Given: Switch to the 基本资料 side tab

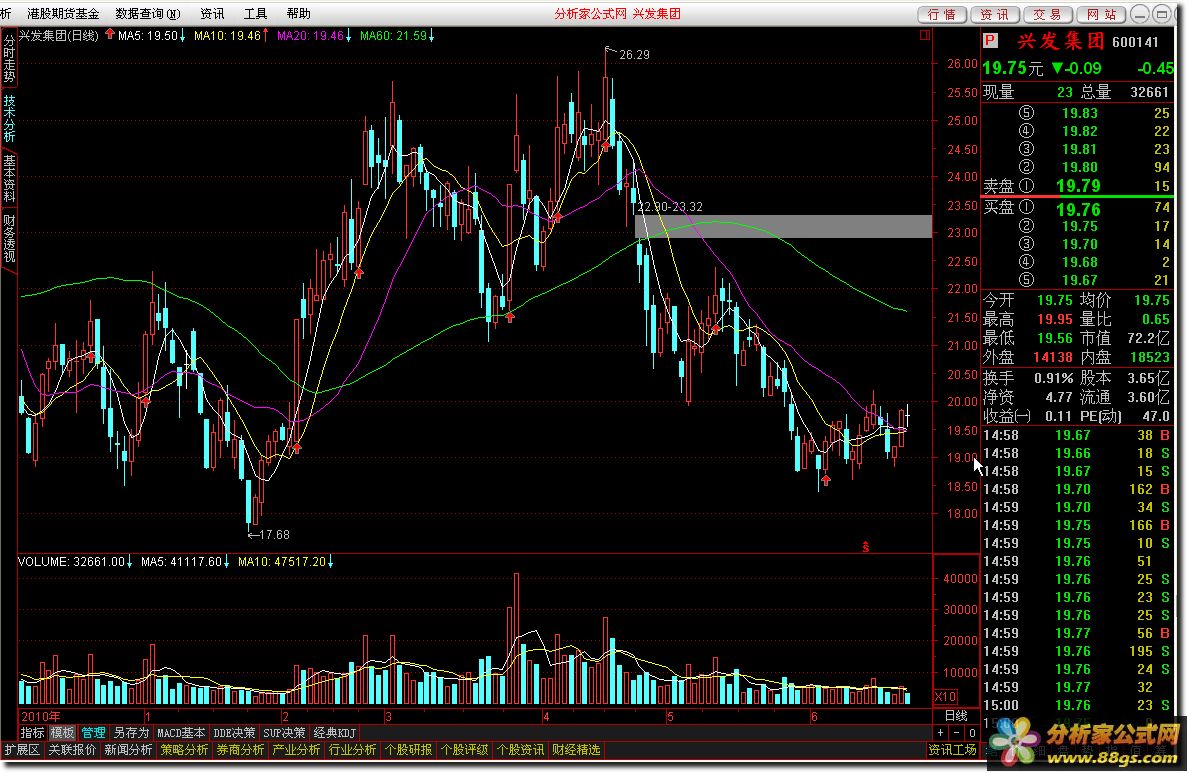Looking at the screenshot, I should (9, 178).
